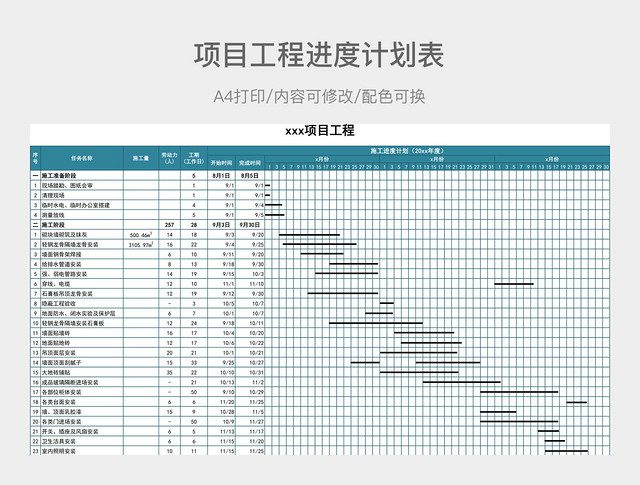The width and height of the screenshot is (640, 485).
Task: Click the Gantt bar for 室内照明安装
Action: point(567,451)
